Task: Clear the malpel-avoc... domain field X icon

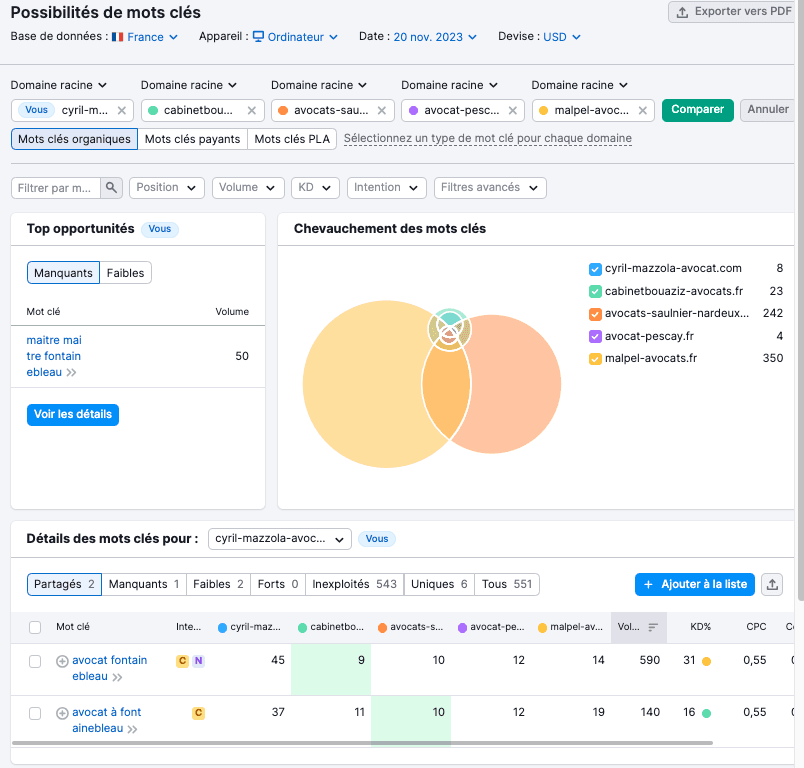Action: [x=642, y=110]
